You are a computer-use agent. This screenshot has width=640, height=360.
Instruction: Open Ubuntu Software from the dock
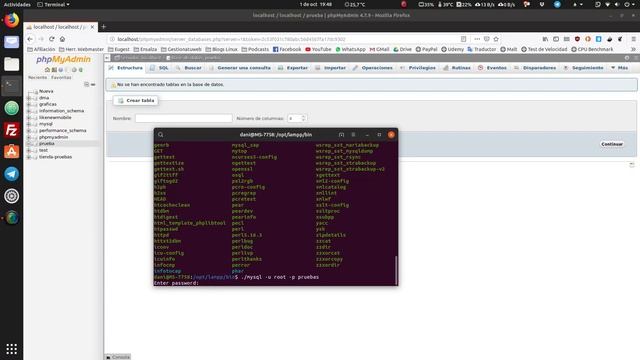point(11,152)
